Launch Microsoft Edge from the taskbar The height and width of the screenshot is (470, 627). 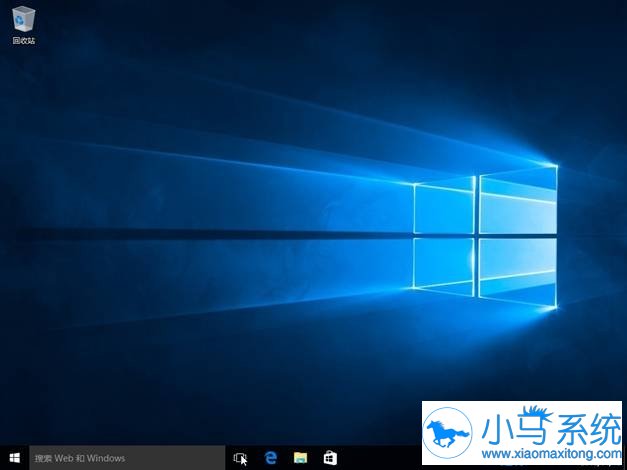point(271,458)
